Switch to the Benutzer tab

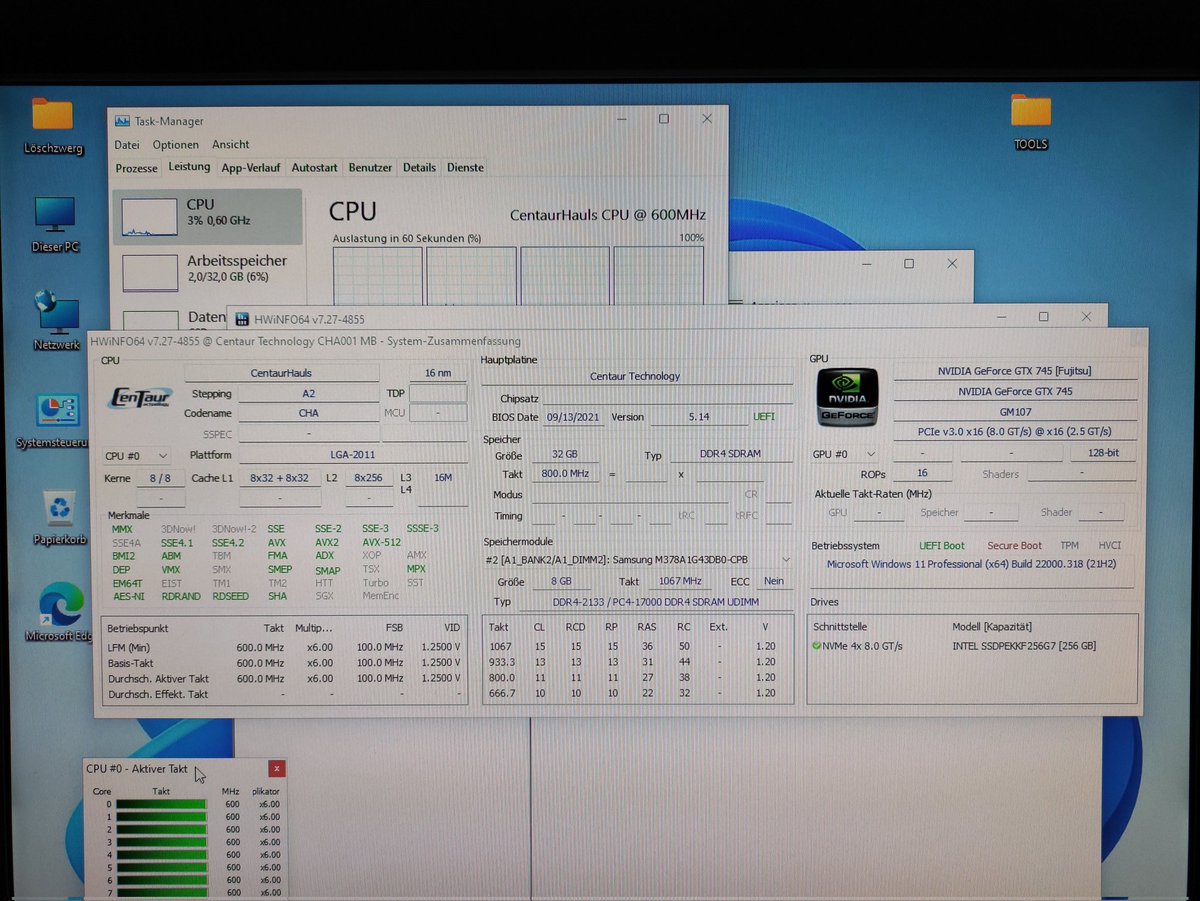[x=370, y=168]
